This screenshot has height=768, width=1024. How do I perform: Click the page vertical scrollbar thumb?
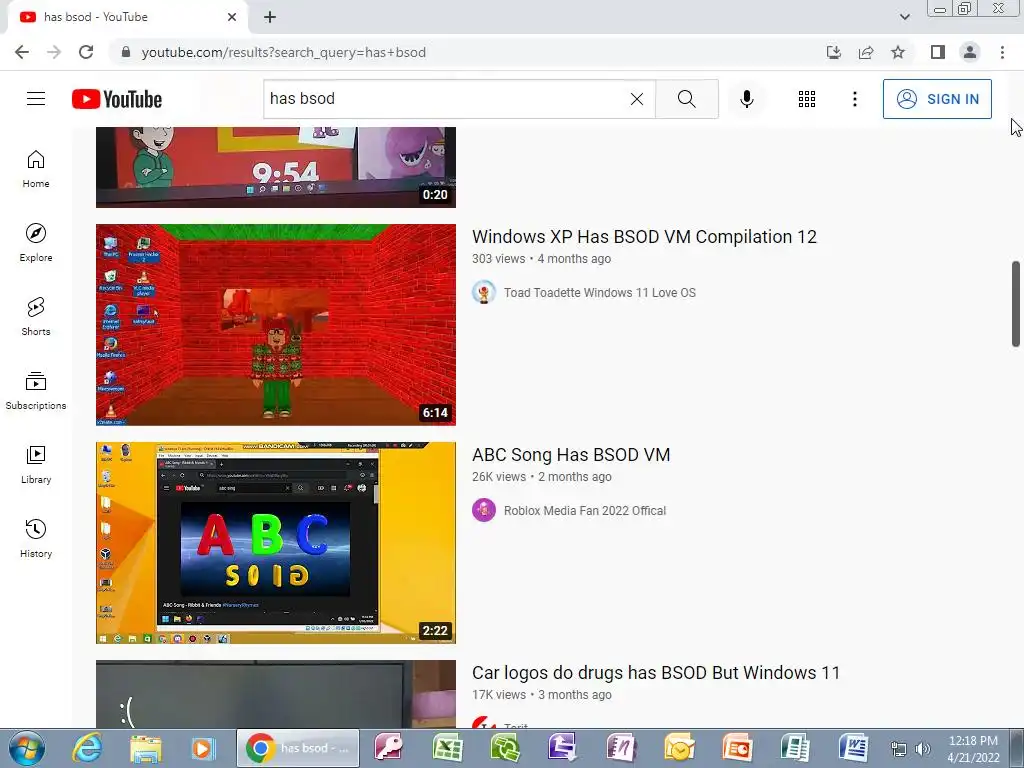point(1016,304)
